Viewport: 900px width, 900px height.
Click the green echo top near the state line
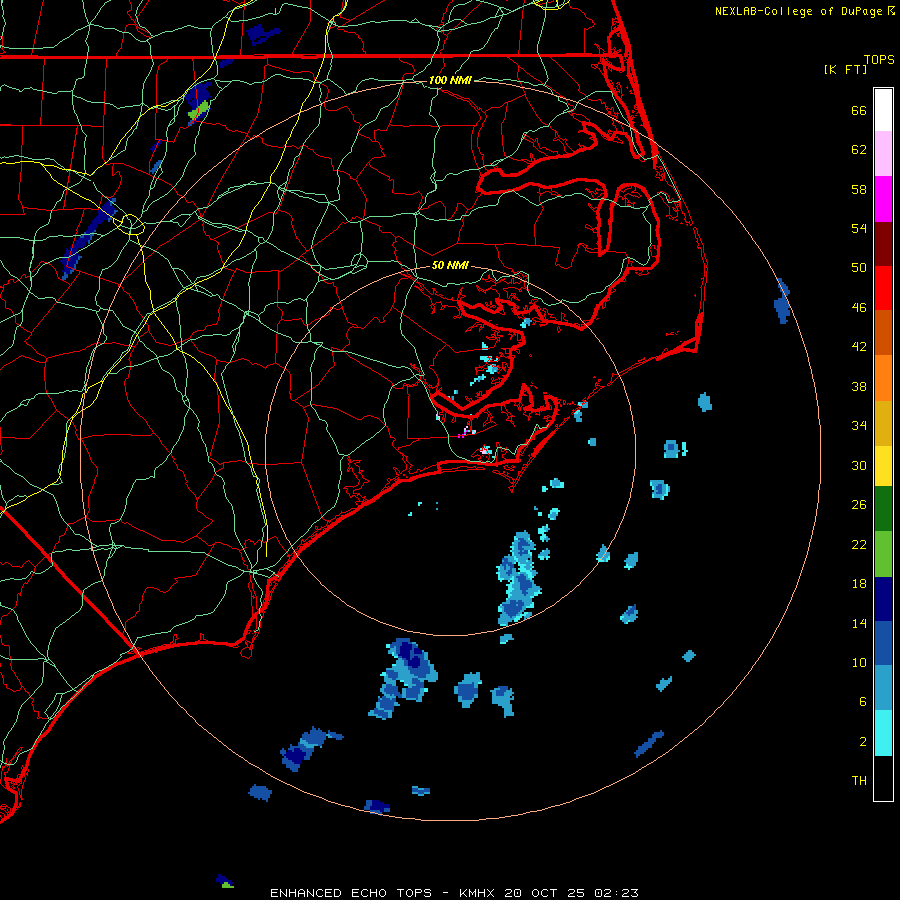(x=199, y=110)
